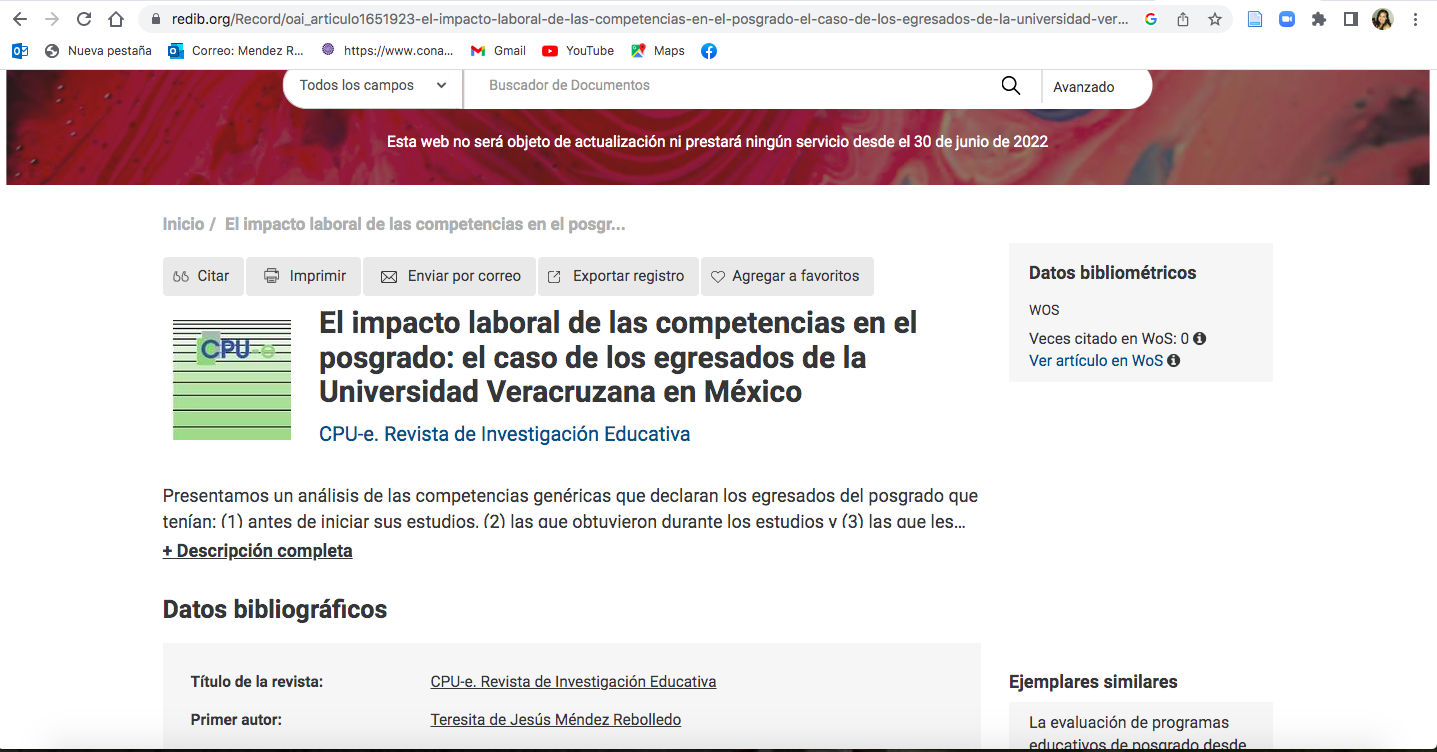Click the padlock site info icon
The image size is (1437, 752).
(155, 19)
